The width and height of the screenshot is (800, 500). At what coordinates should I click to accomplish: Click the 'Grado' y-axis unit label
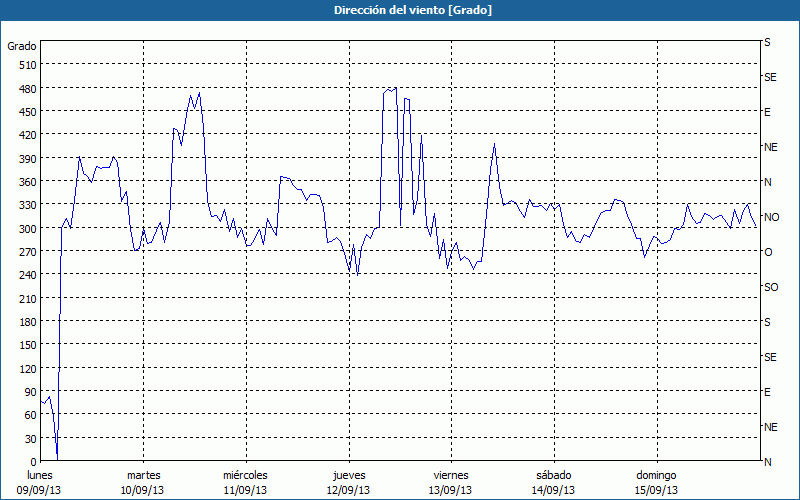point(22,46)
